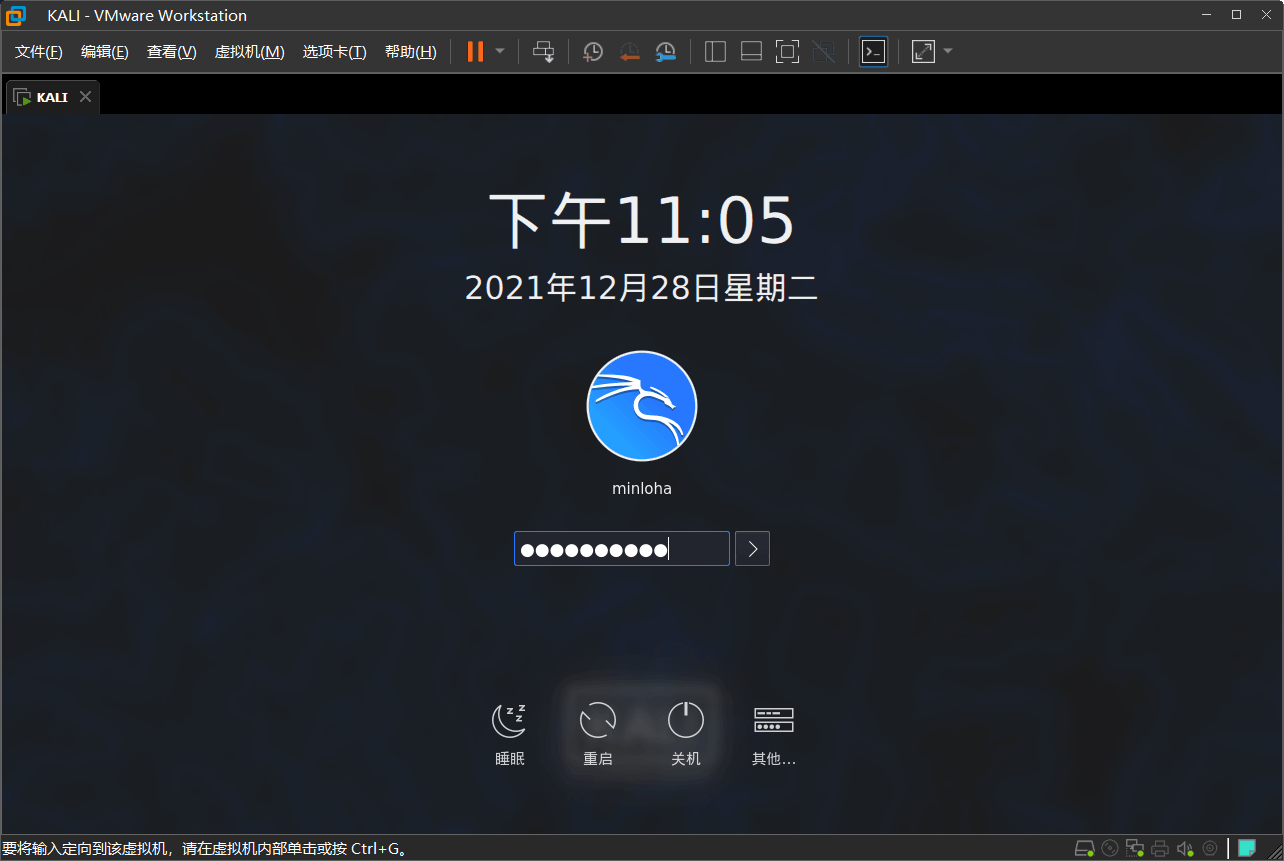Toggle the library sidebar view
The image size is (1284, 861).
(x=715, y=52)
